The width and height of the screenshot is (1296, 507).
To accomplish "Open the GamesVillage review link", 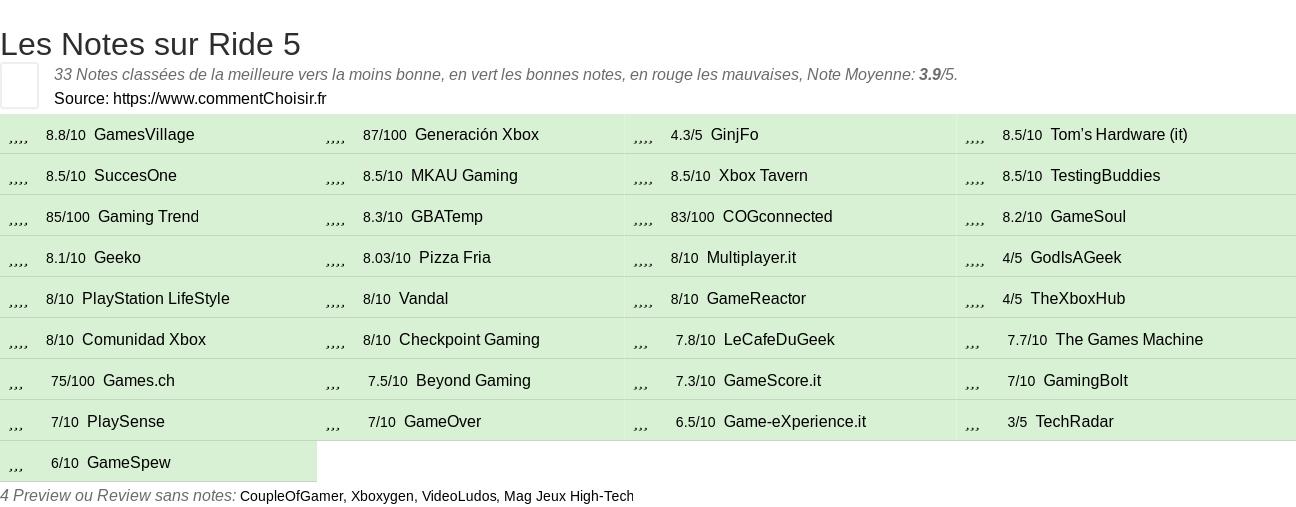I will [x=144, y=135].
